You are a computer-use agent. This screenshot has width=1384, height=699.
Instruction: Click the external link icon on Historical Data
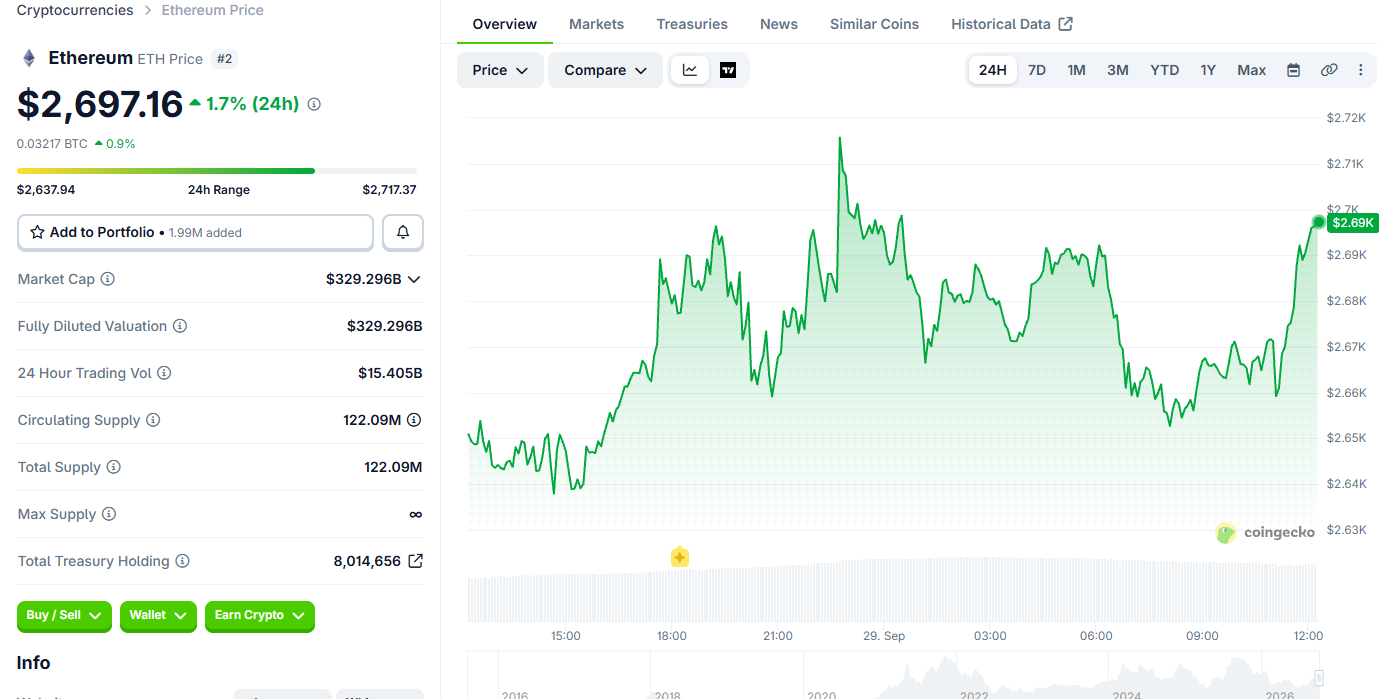pos(1066,24)
